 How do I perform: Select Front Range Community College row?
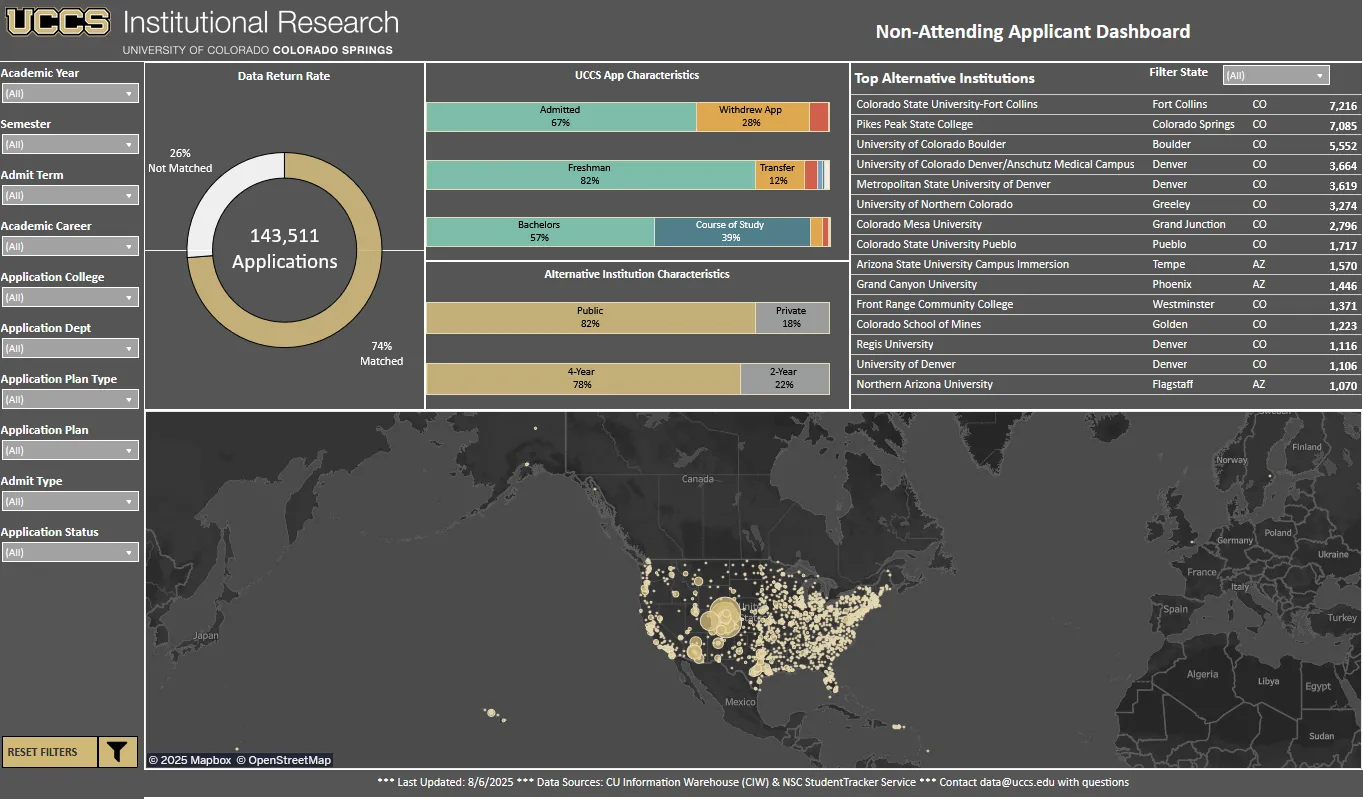pos(1106,305)
